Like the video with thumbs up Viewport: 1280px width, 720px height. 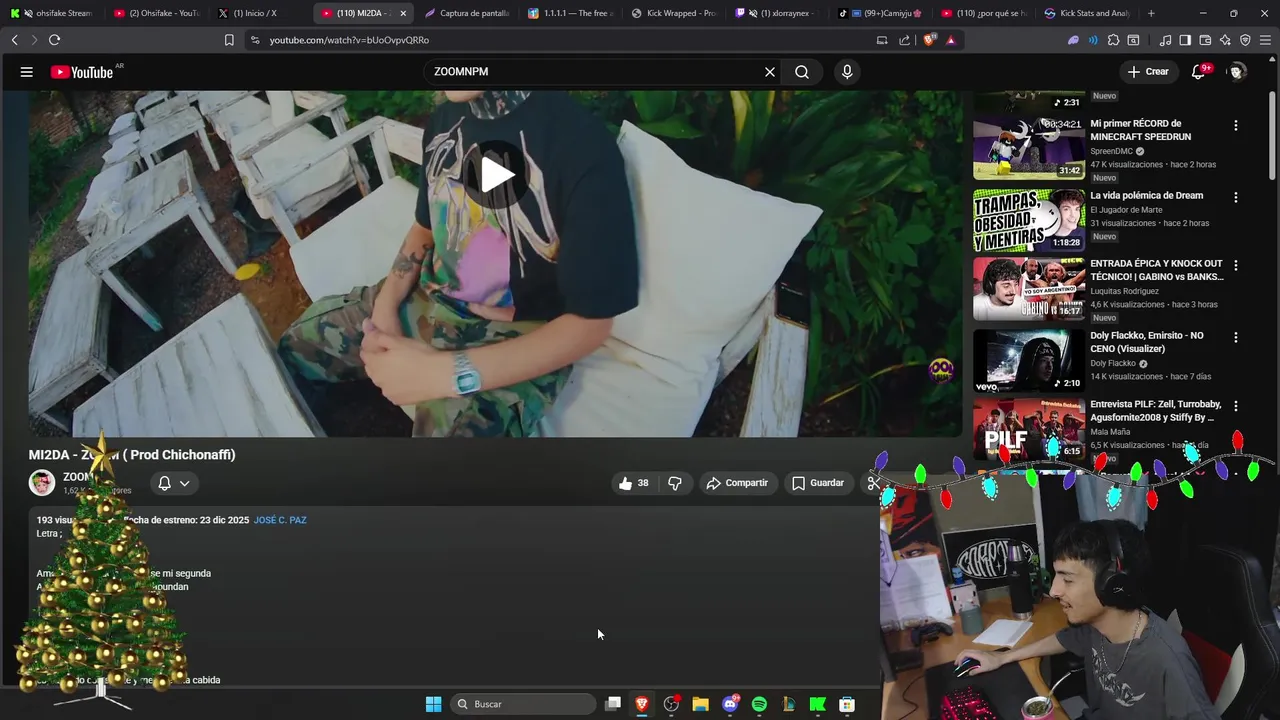(x=634, y=483)
